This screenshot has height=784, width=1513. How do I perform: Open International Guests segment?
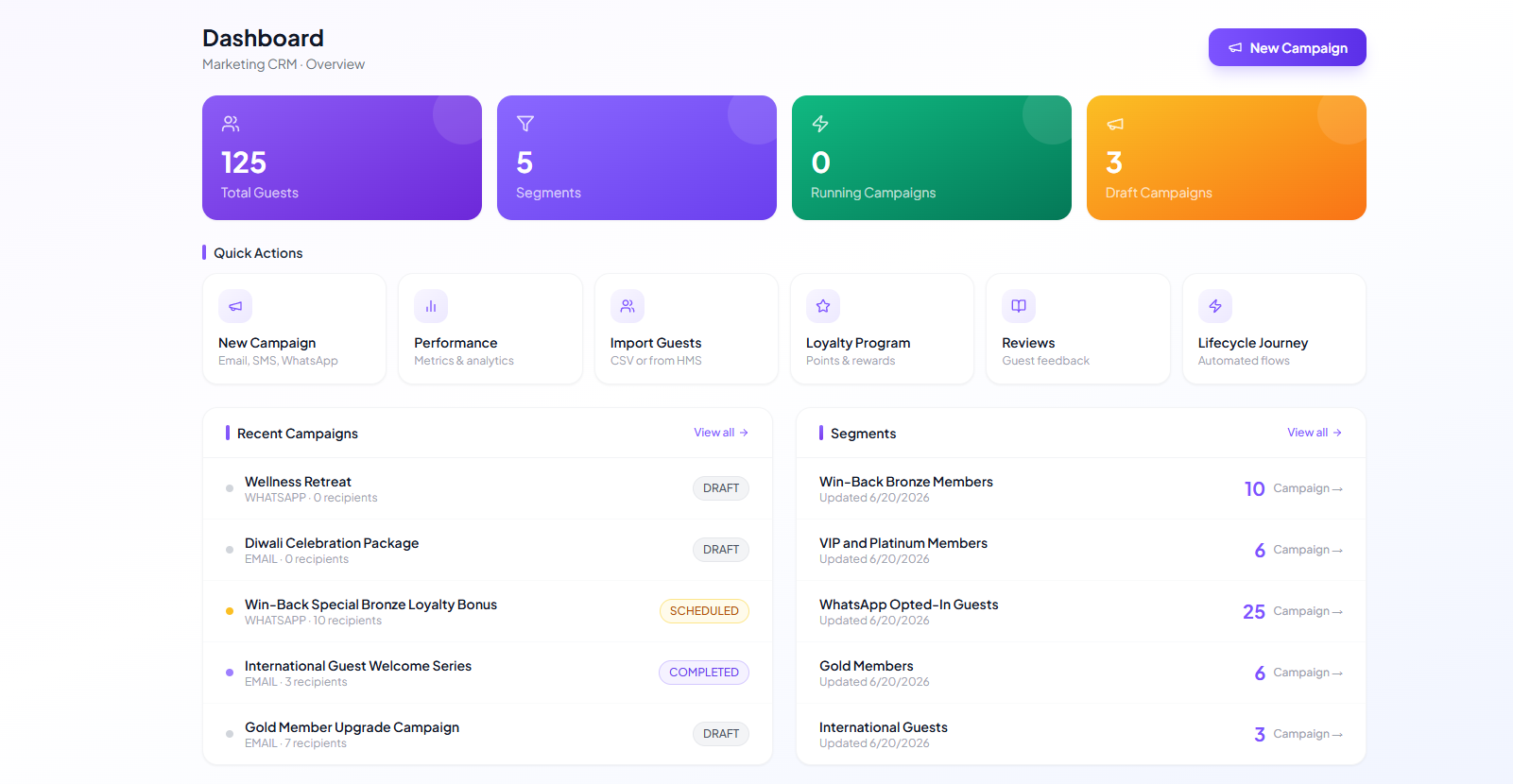click(1081, 734)
